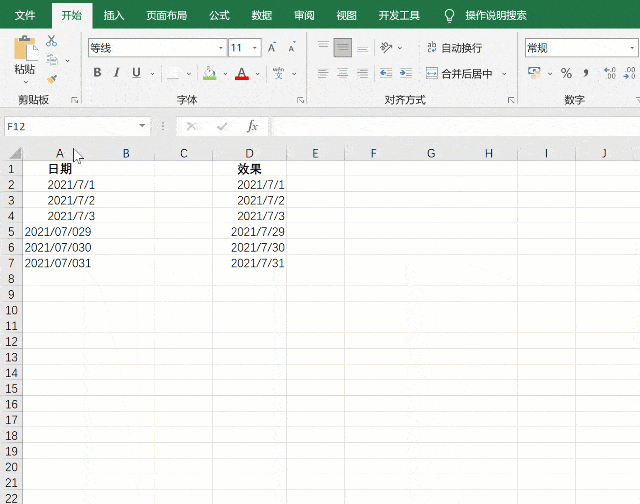The width and height of the screenshot is (640, 504).
Task: Open the 文件 tab
Action: point(25,16)
